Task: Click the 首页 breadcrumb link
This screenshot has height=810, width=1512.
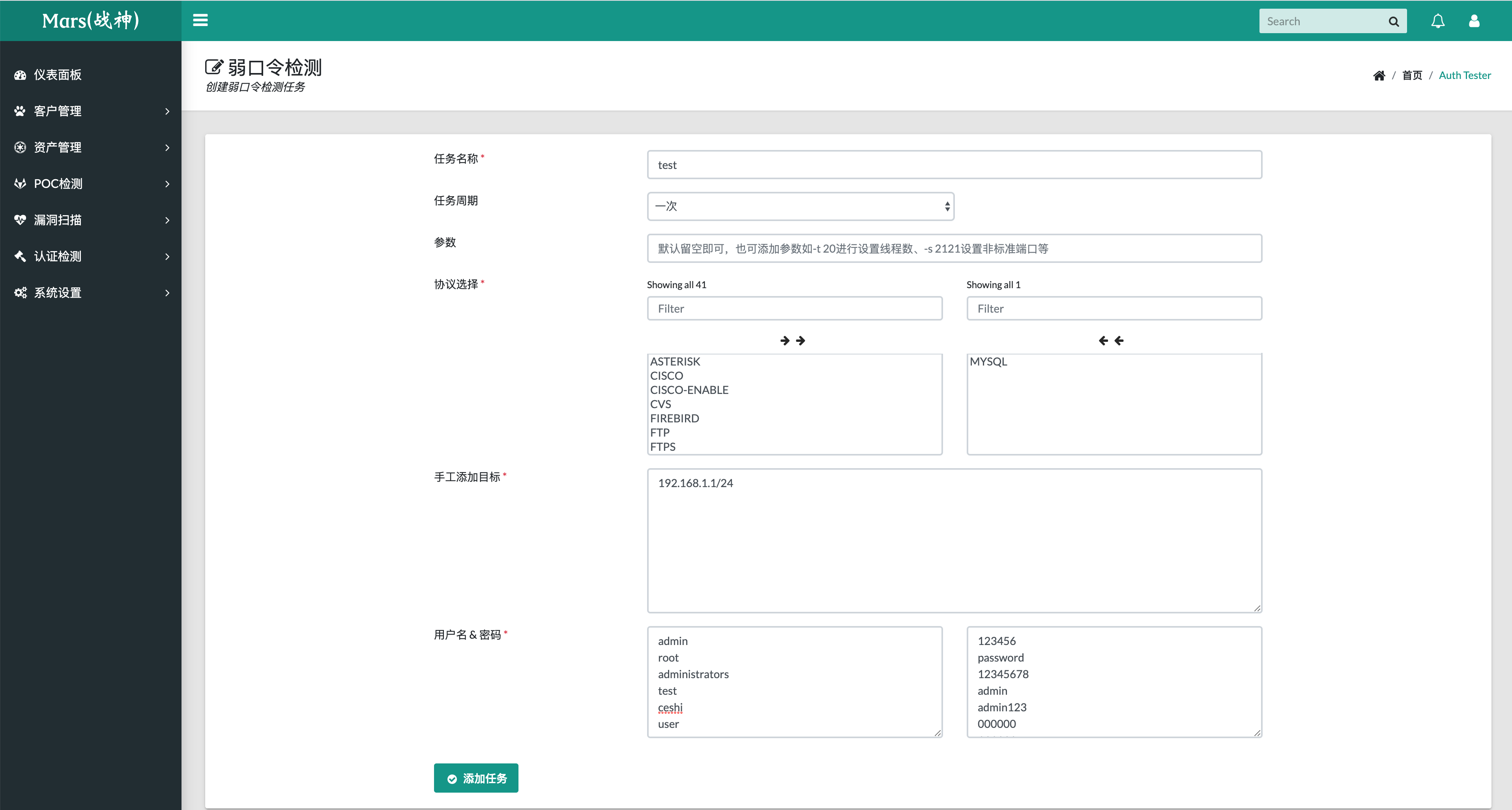Action: 1412,75
